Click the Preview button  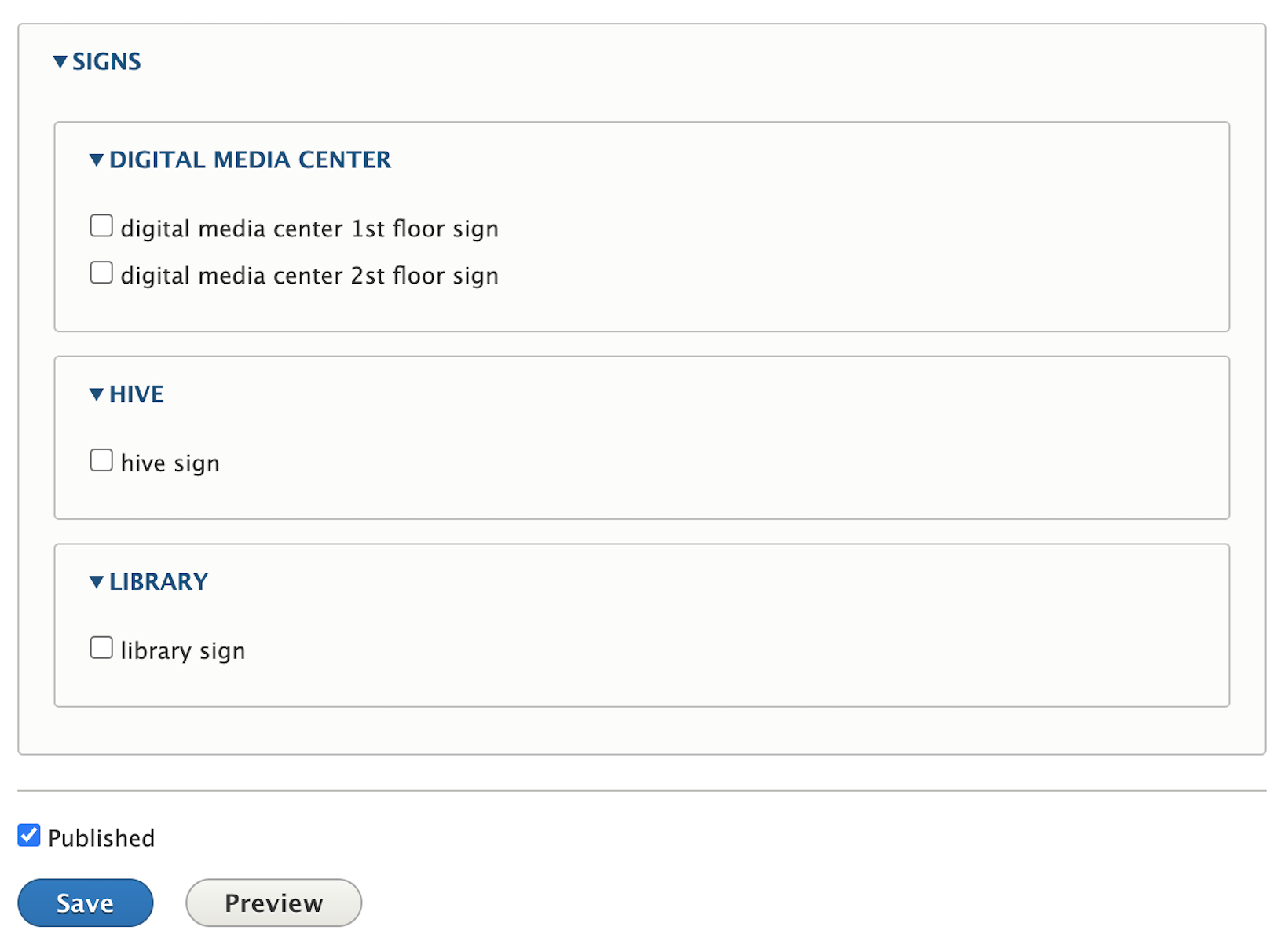point(273,903)
